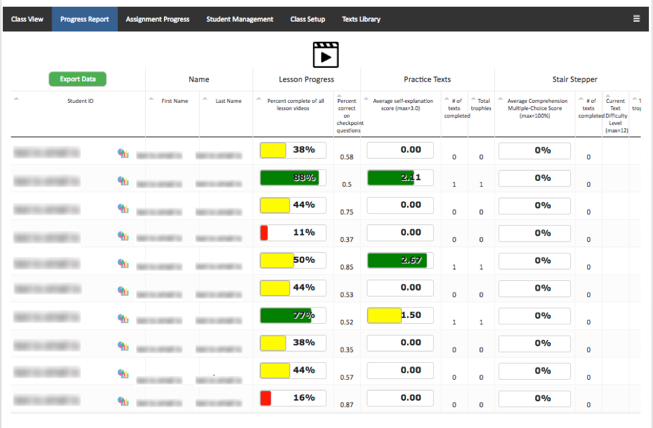Image resolution: width=653 pixels, height=428 pixels.
Task: Open chart icon for the 88% student row
Action: point(123,181)
